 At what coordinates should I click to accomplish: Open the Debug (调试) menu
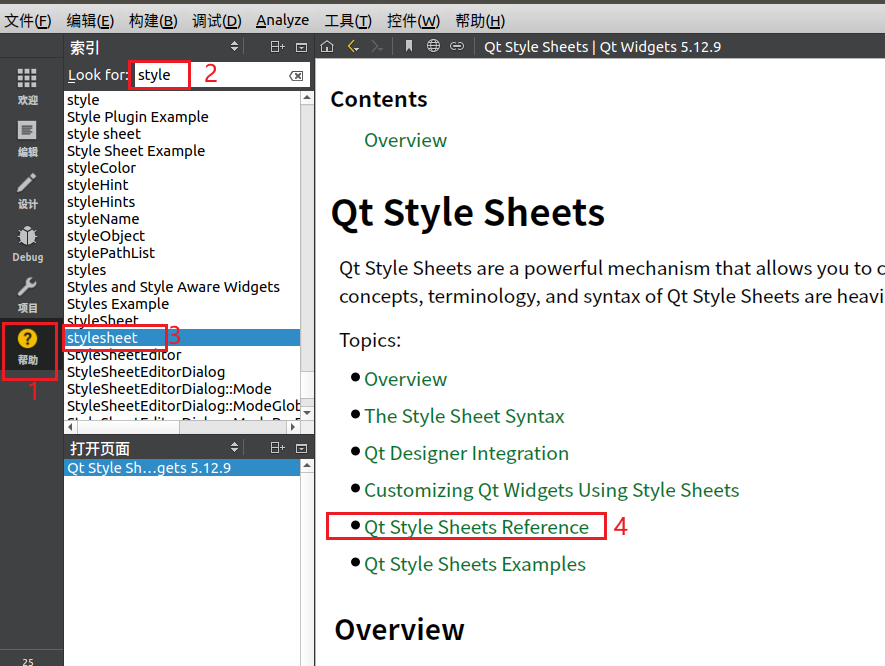click(x=216, y=21)
